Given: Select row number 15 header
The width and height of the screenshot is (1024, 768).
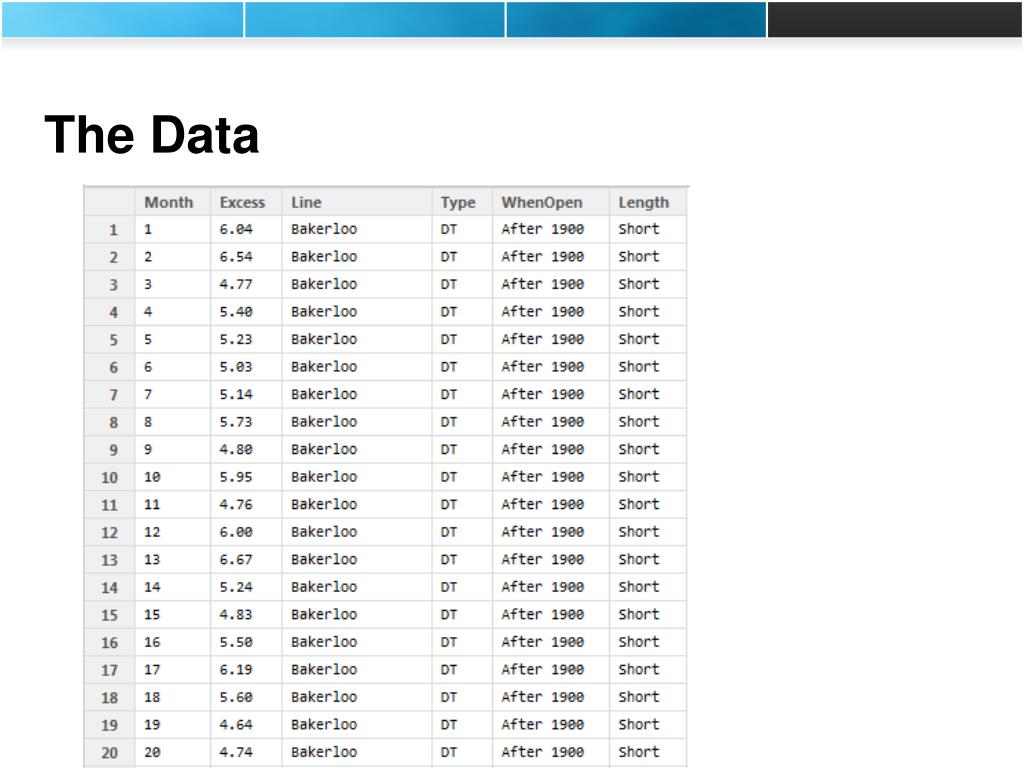Looking at the screenshot, I should 109,615.
